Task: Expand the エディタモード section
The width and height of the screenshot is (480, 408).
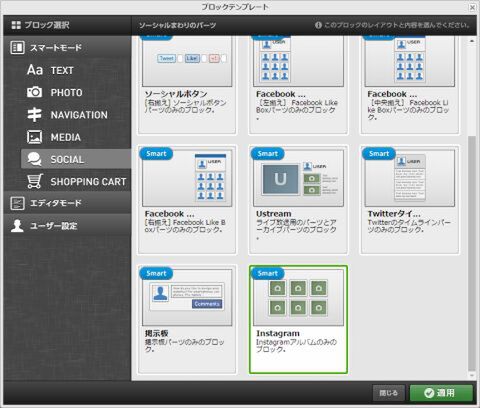Action: pyautogui.click(x=68, y=203)
